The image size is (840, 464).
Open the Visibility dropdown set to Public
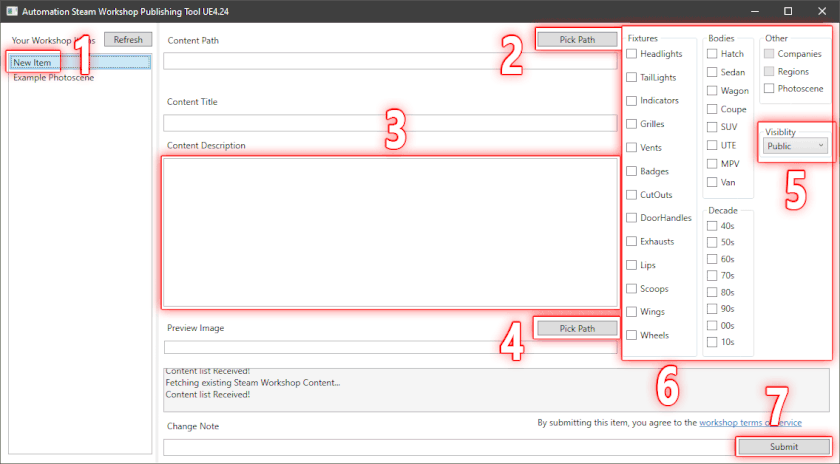click(795, 146)
